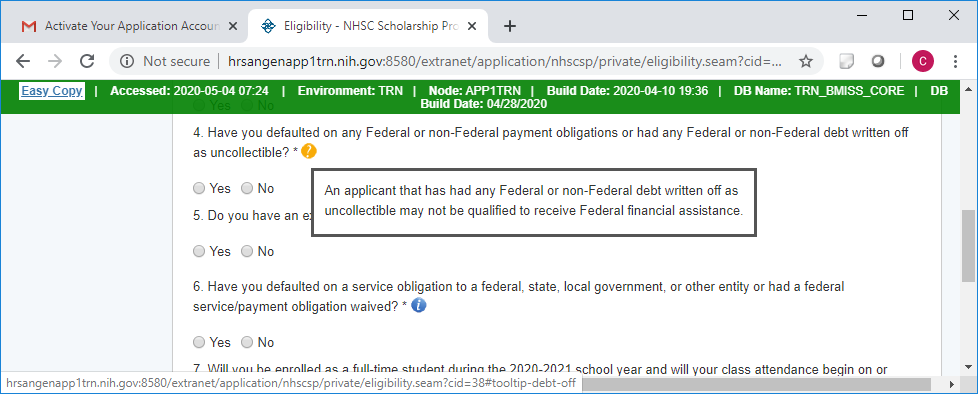
Task: Select Yes for question 4 on defaulted debt
Action: point(199,188)
